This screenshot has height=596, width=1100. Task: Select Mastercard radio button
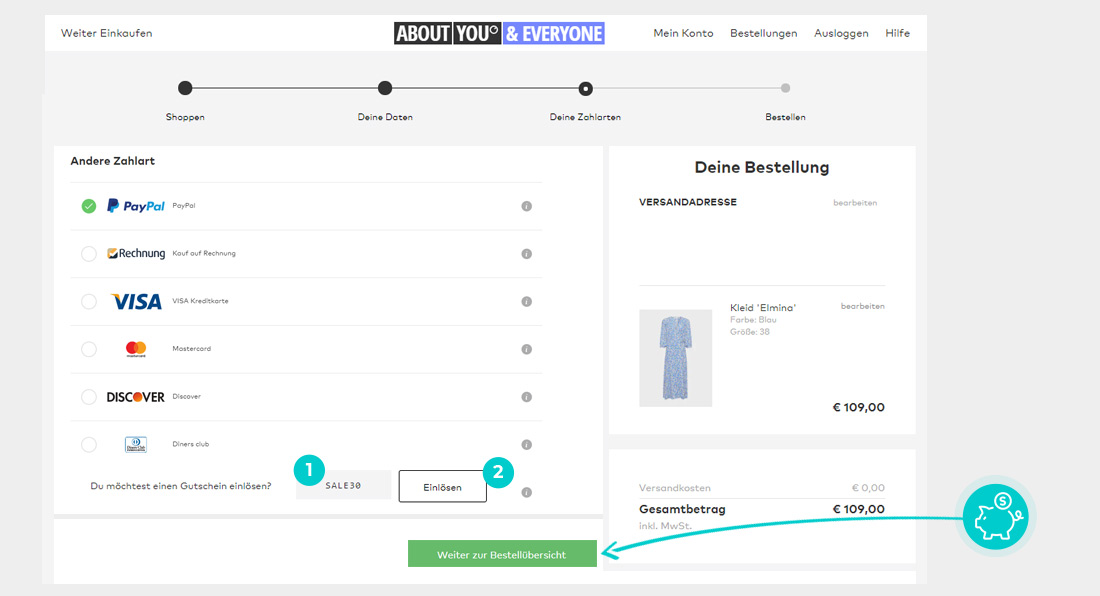click(x=88, y=349)
